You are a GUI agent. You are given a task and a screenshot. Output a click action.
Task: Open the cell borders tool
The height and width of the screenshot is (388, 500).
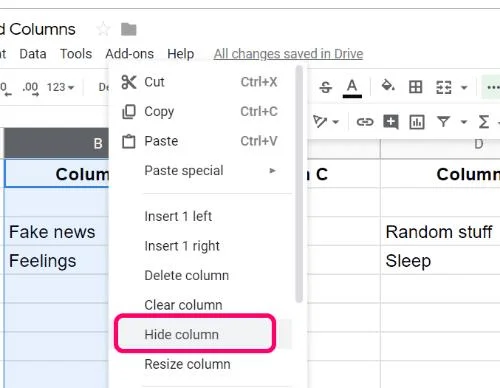pyautogui.click(x=415, y=87)
